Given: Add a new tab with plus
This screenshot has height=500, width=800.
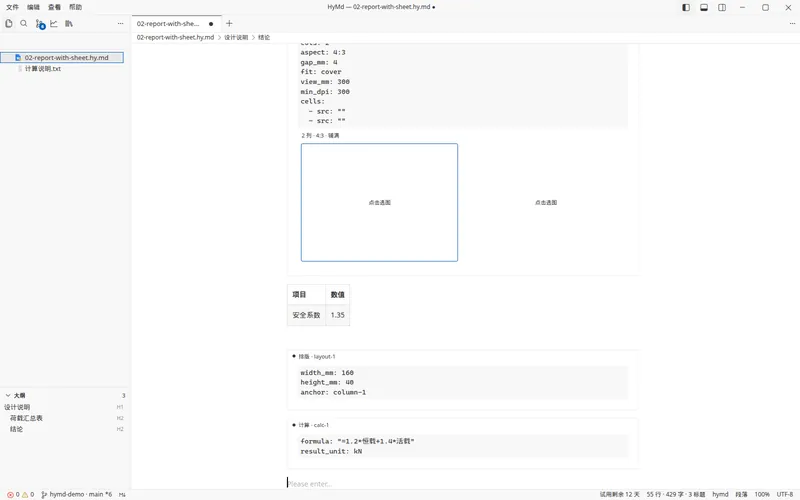Looking at the screenshot, I should coord(229,23).
